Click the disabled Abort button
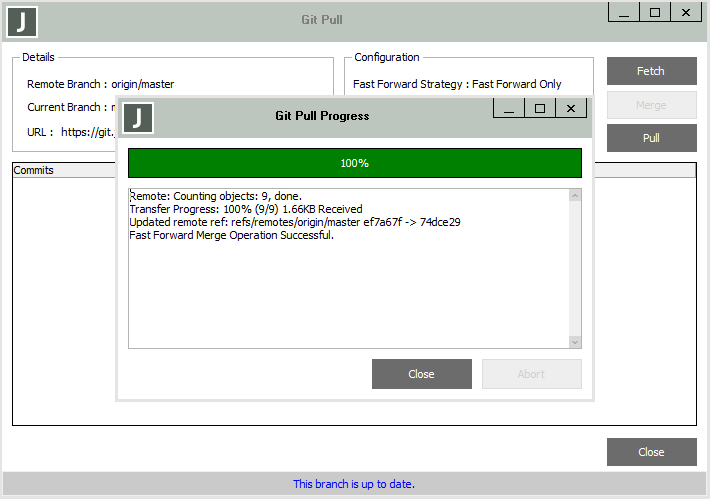This screenshot has width=710, height=499. pos(531,374)
